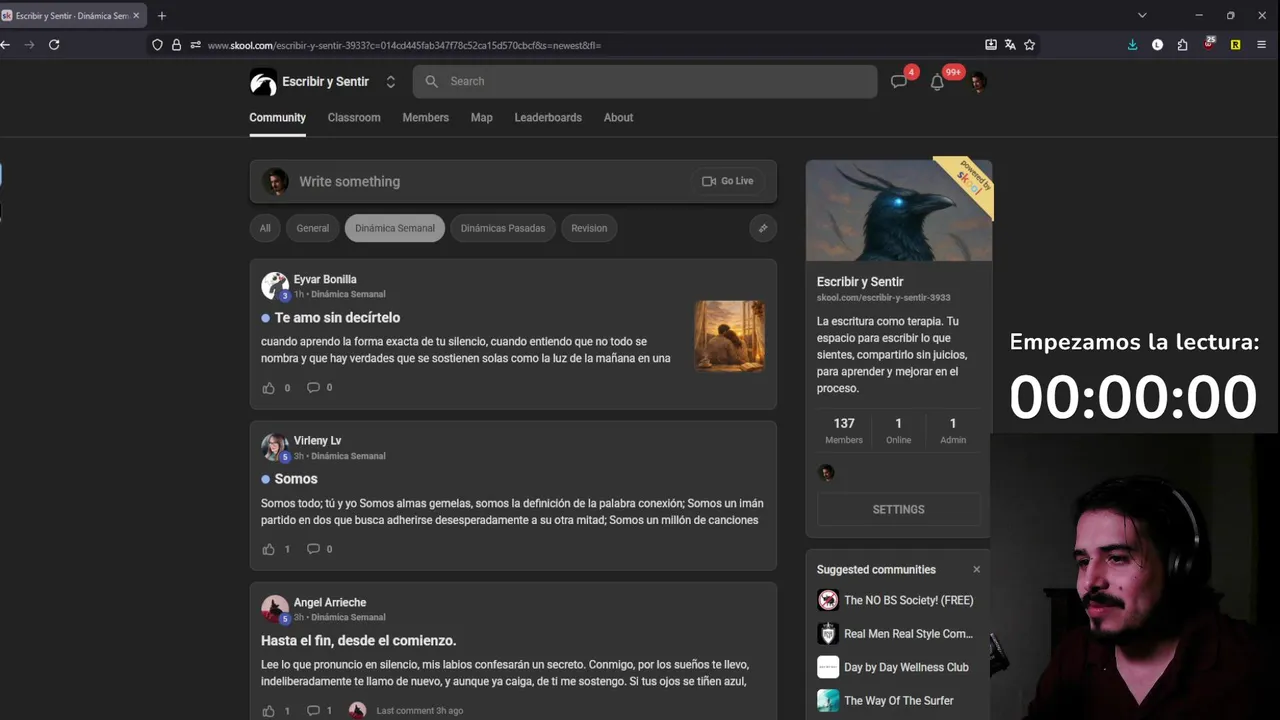Open Eyvar Bonilla's profile avatar
The height and width of the screenshot is (720, 1280).
point(274,286)
